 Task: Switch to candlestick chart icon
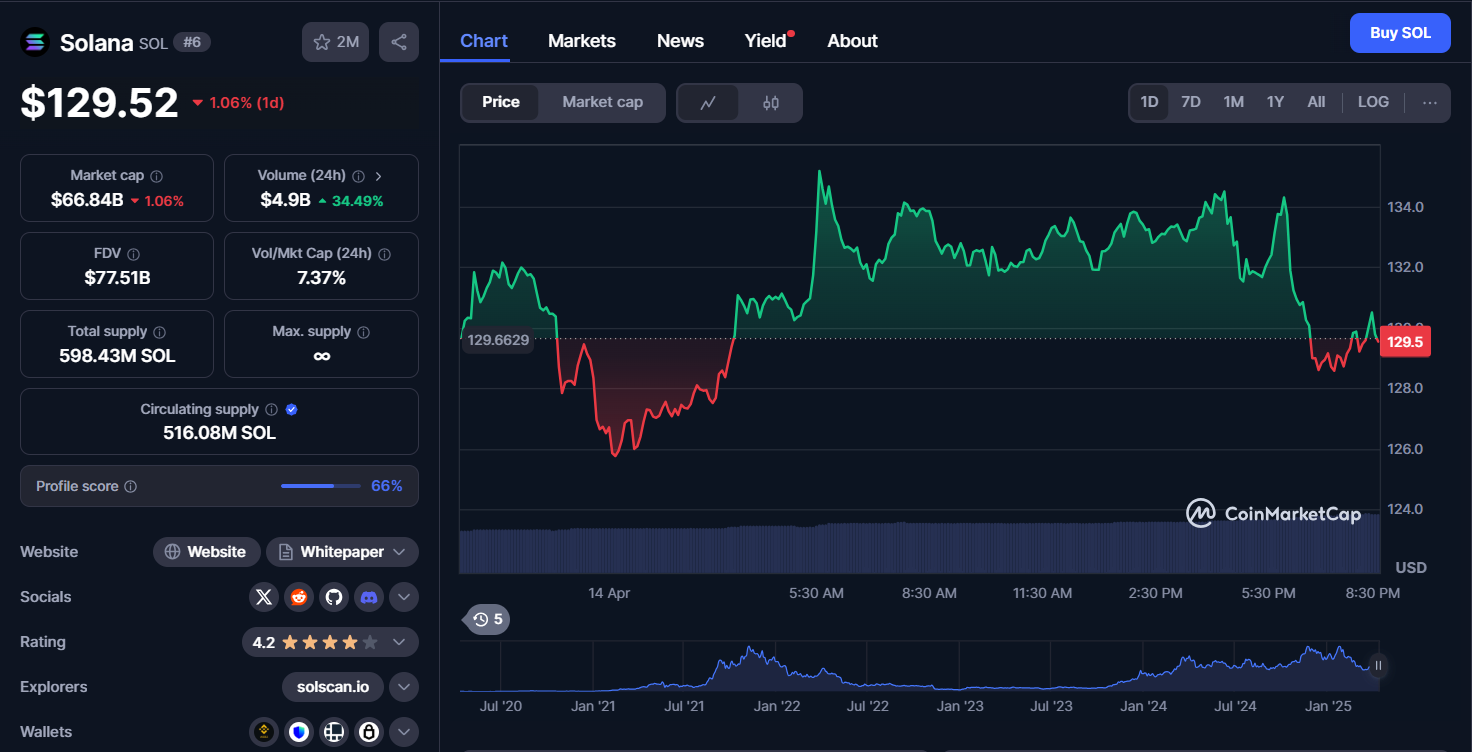[771, 102]
